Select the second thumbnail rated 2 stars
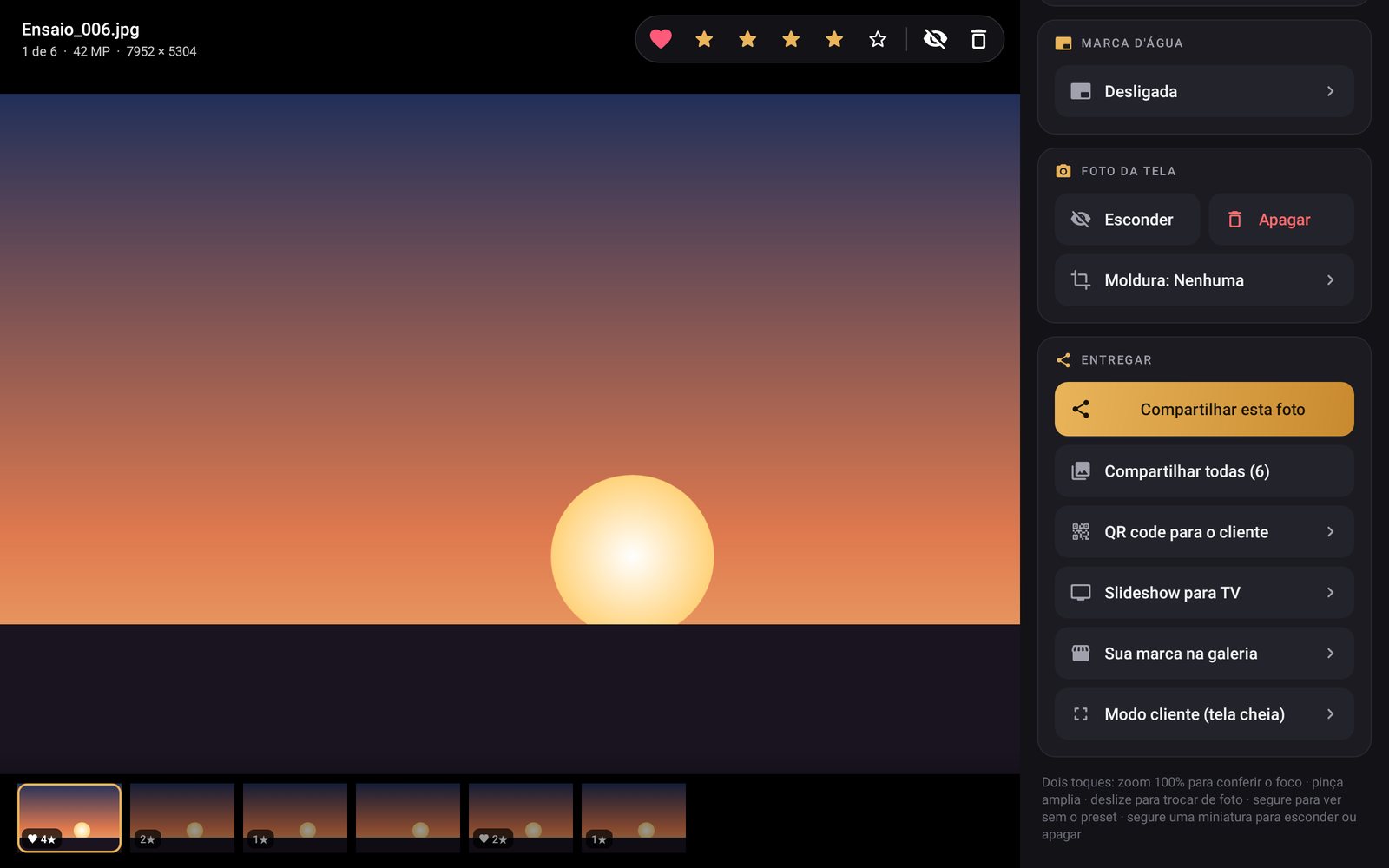 [x=182, y=818]
